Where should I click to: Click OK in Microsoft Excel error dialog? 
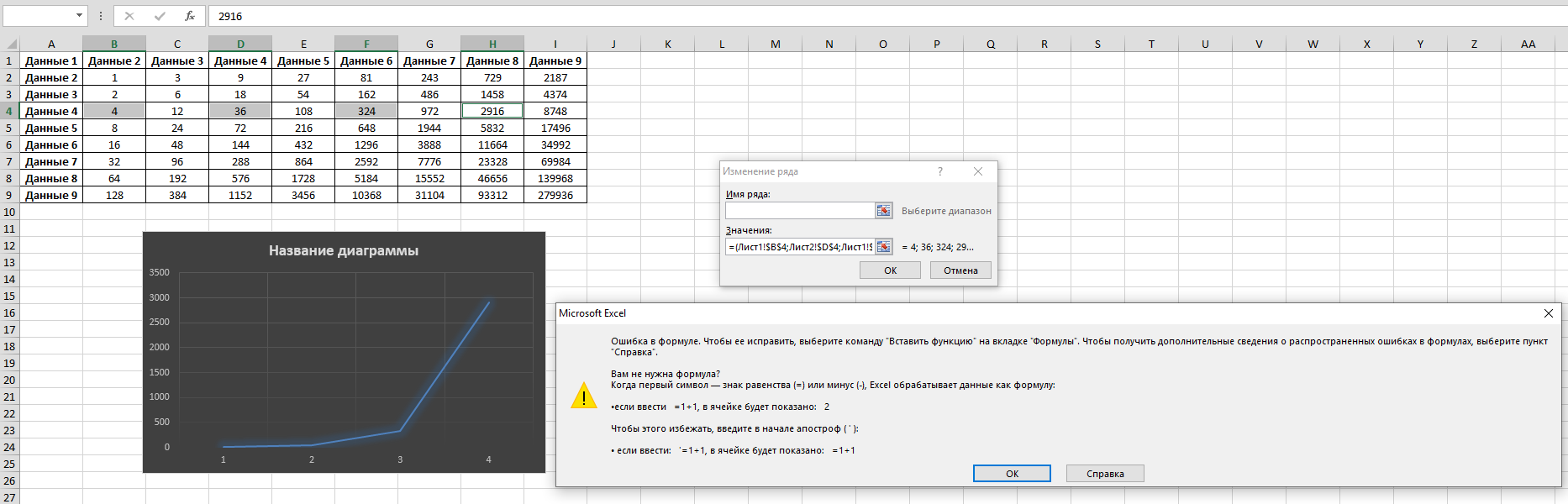1012,474
